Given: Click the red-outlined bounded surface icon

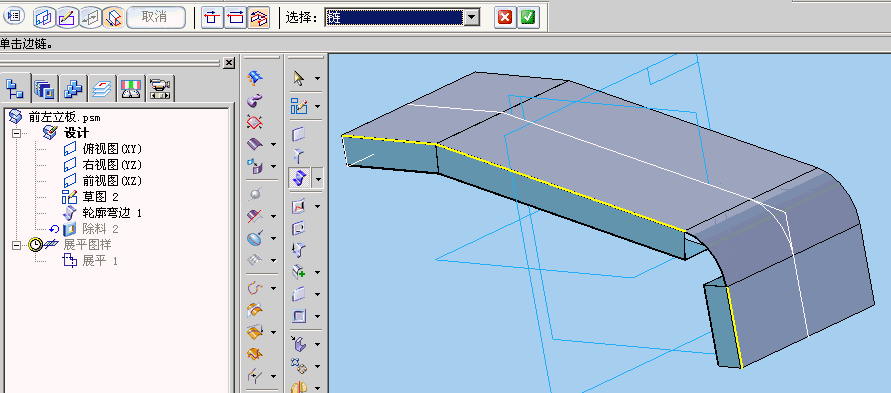Looking at the screenshot, I should pos(256,122).
